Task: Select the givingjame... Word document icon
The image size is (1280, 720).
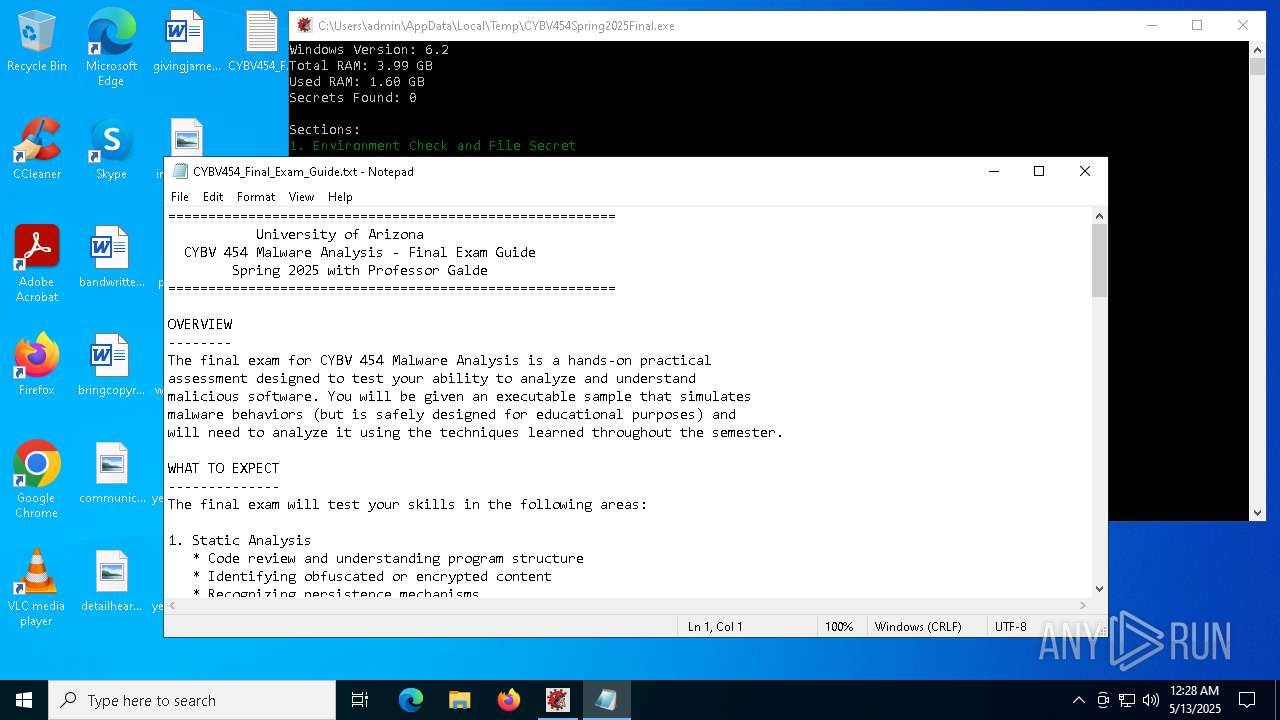Action: (186, 42)
